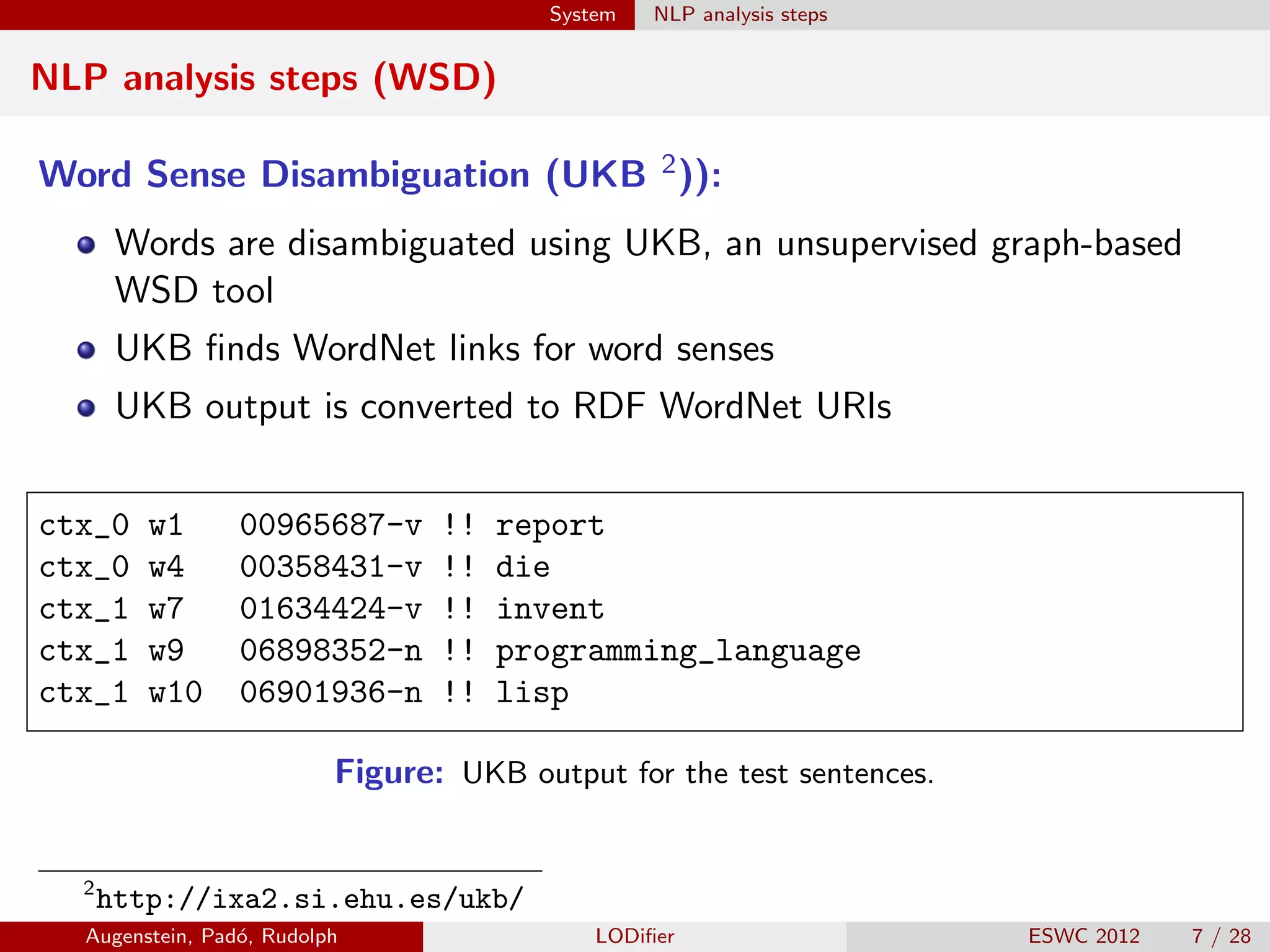Click the superscript 2 footnote marker in heading
1270x952 pixels.
668,164
